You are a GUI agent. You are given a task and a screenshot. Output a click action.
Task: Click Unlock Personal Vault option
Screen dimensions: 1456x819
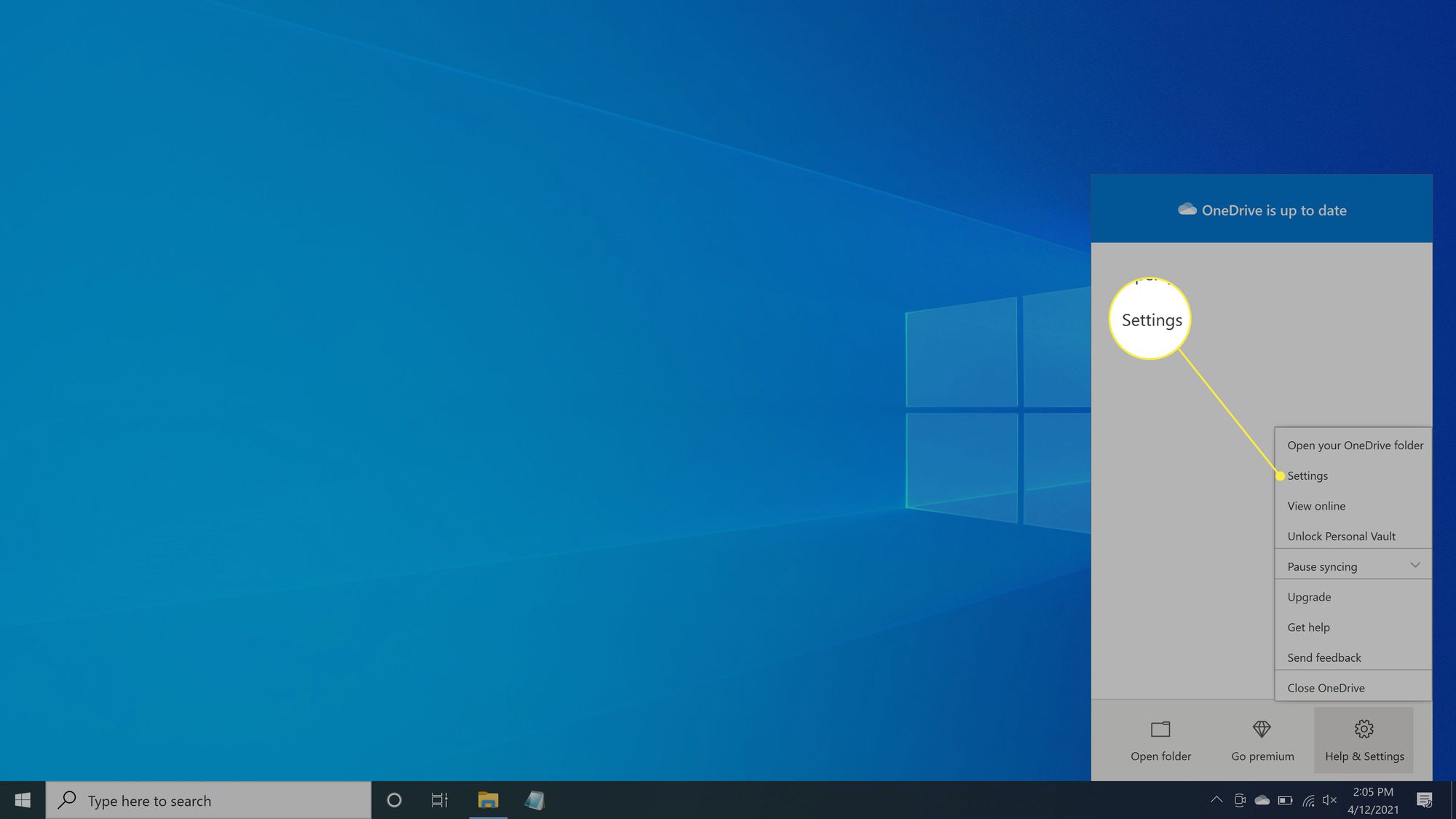(1342, 535)
